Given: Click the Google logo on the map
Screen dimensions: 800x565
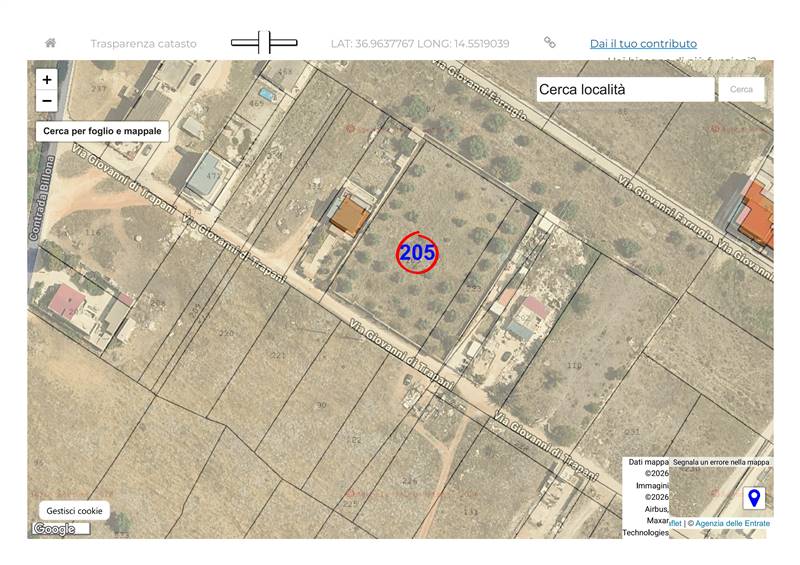Looking at the screenshot, I should (54, 529).
